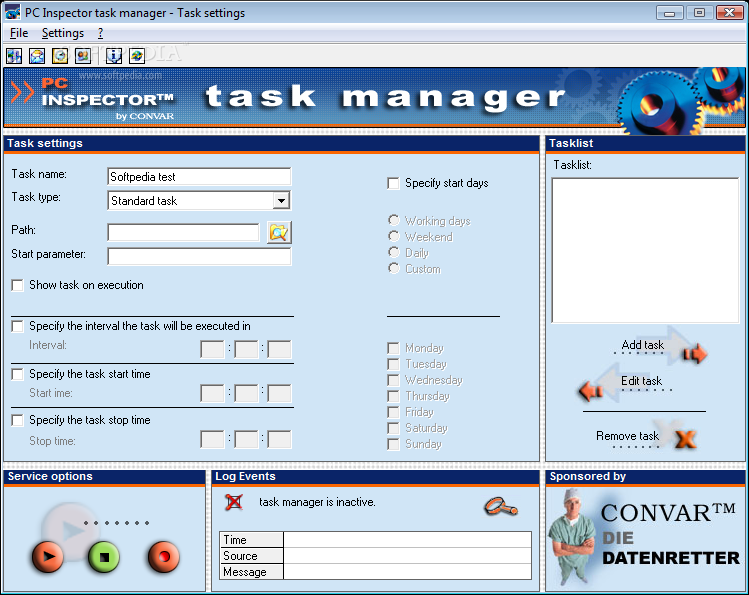Click the Task name input field
The image size is (749, 595).
point(199,177)
